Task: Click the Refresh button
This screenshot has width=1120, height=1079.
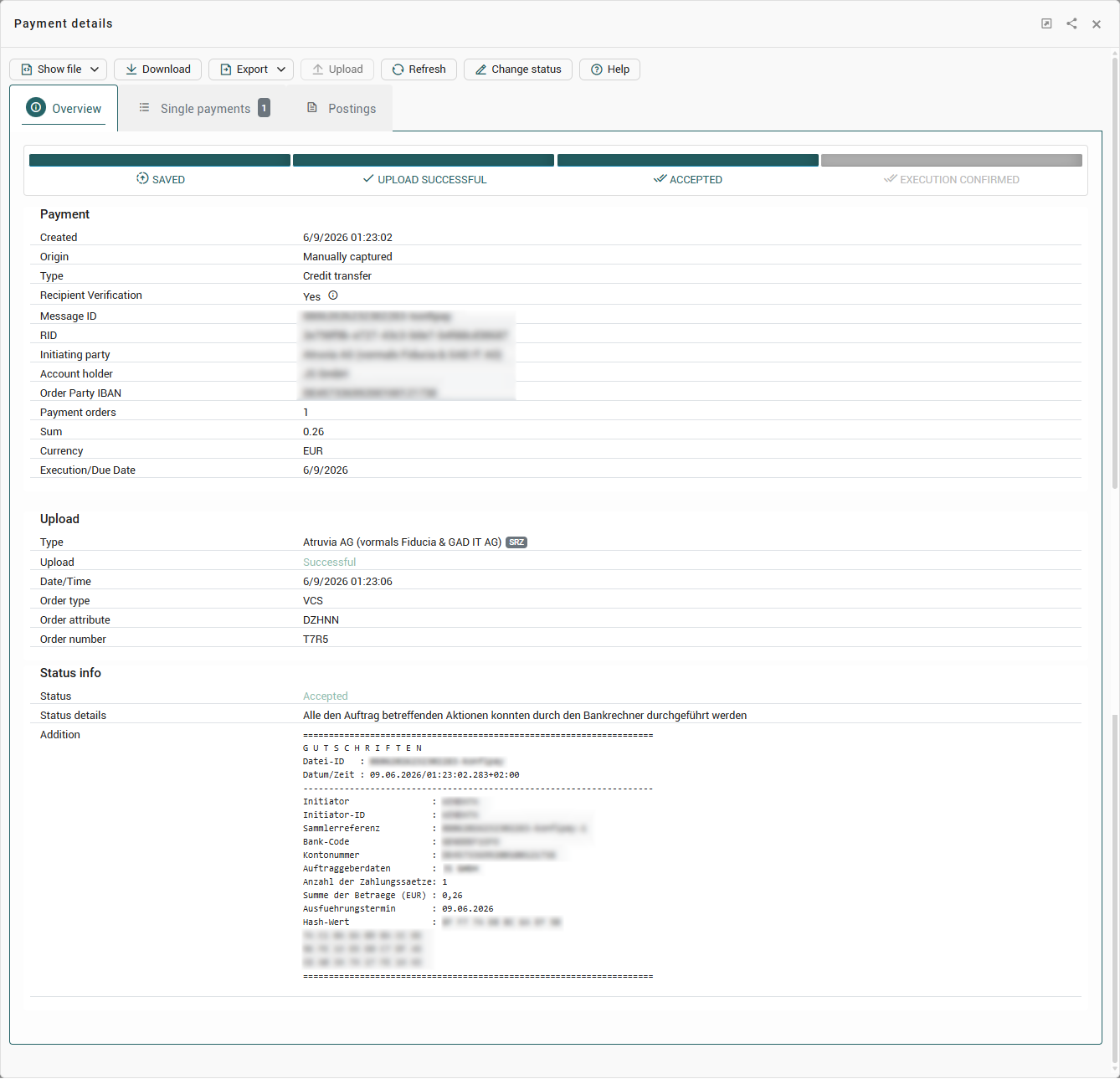Action: click(x=419, y=69)
